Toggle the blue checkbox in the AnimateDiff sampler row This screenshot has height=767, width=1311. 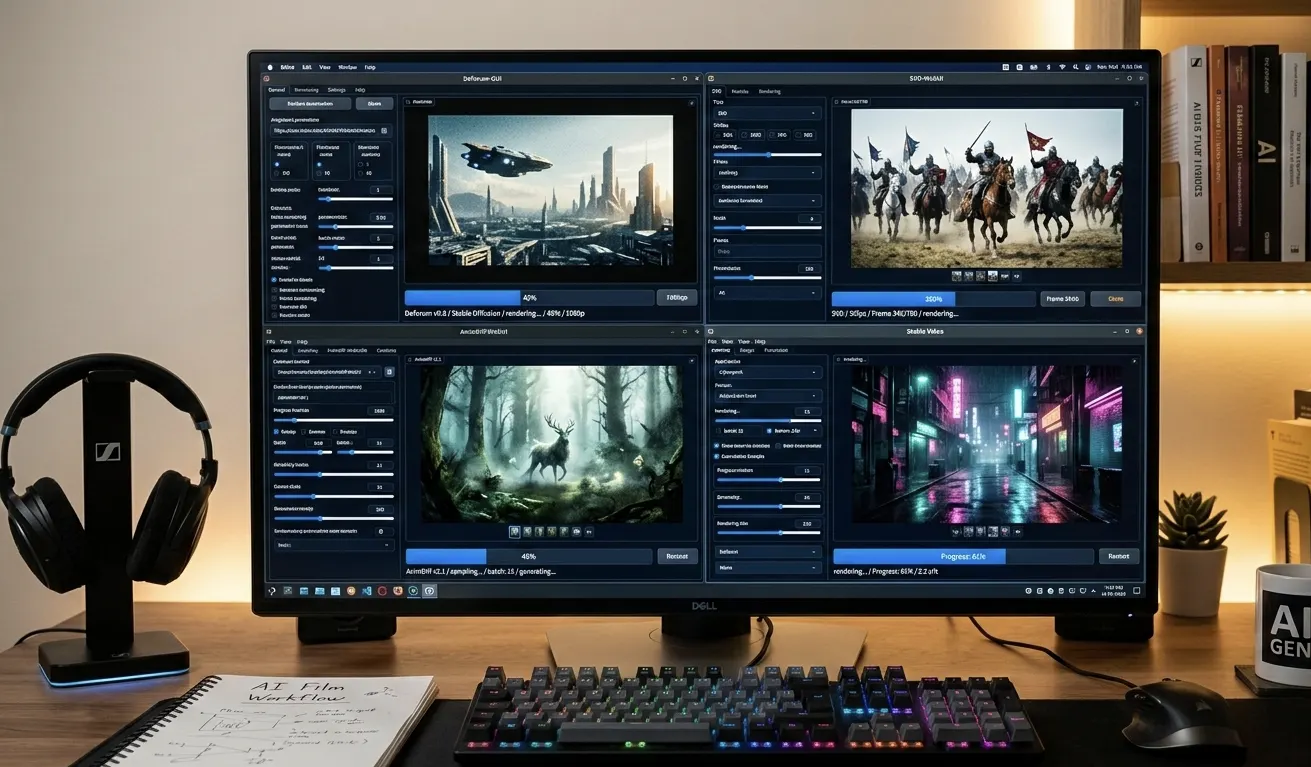tap(275, 432)
